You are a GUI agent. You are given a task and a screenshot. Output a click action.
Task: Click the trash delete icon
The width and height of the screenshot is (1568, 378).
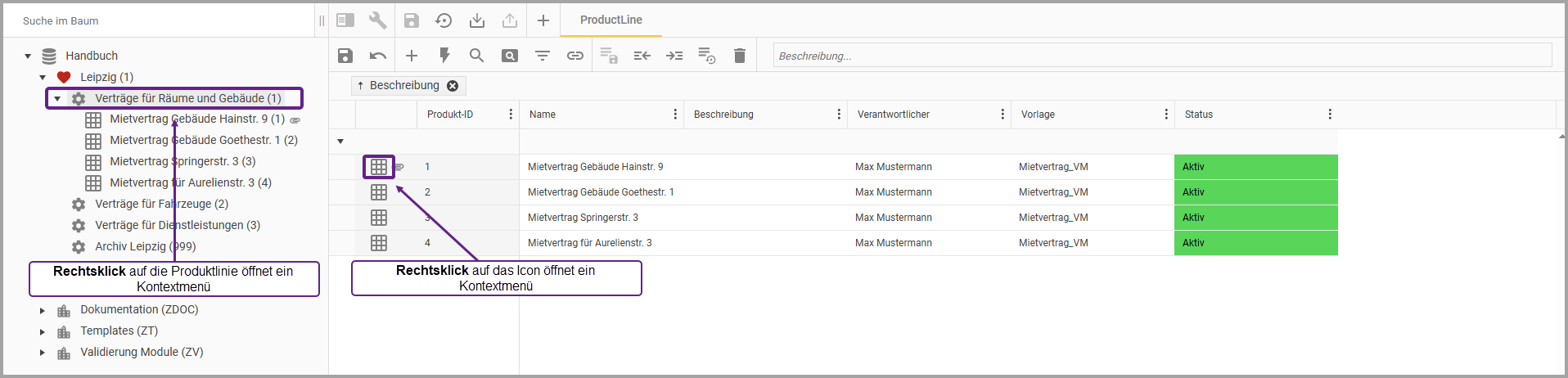pyautogui.click(x=740, y=56)
